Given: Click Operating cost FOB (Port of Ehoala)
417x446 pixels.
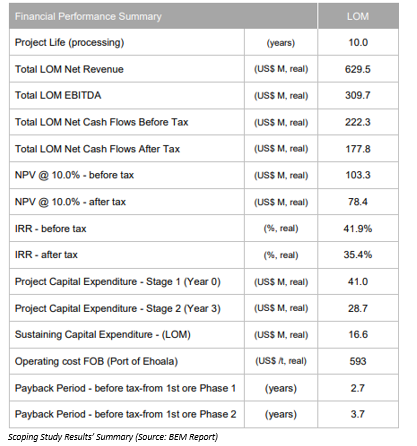Looking at the screenshot, I should (x=96, y=361).
